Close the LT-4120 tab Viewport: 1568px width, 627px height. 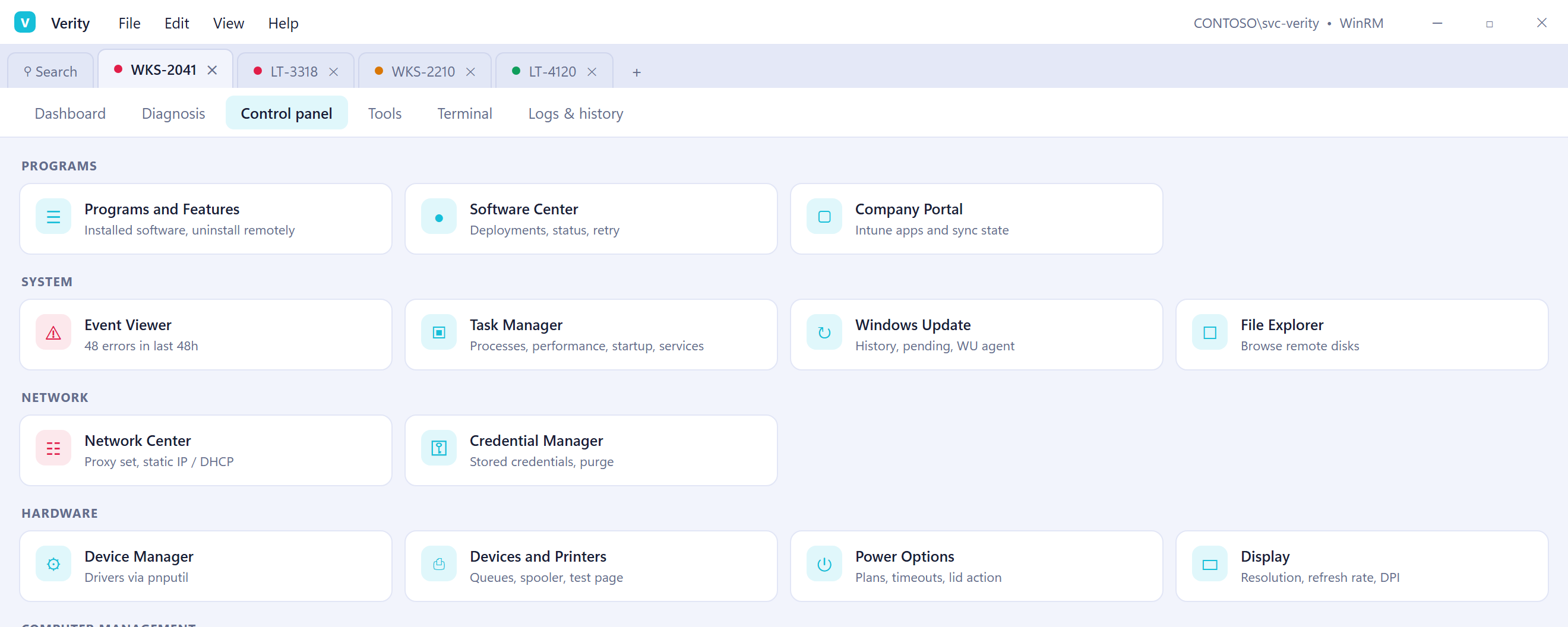[x=592, y=72]
